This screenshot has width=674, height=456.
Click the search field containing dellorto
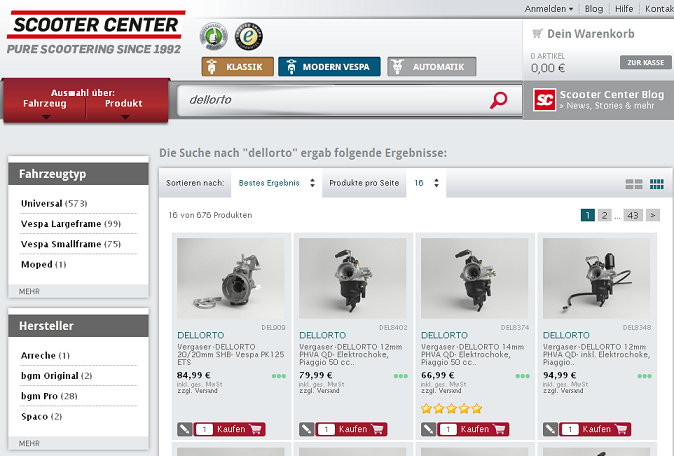[333, 100]
